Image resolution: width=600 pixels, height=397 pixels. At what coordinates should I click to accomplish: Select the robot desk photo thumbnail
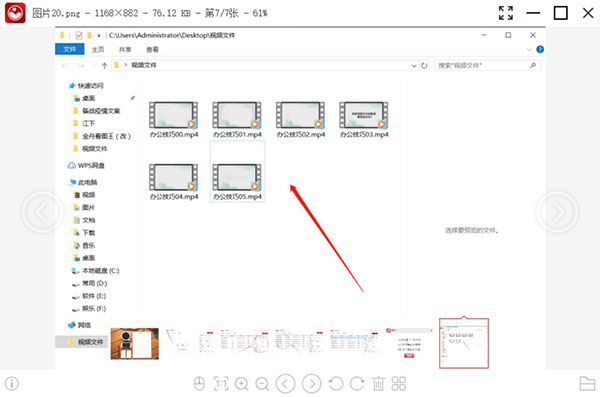[134, 343]
